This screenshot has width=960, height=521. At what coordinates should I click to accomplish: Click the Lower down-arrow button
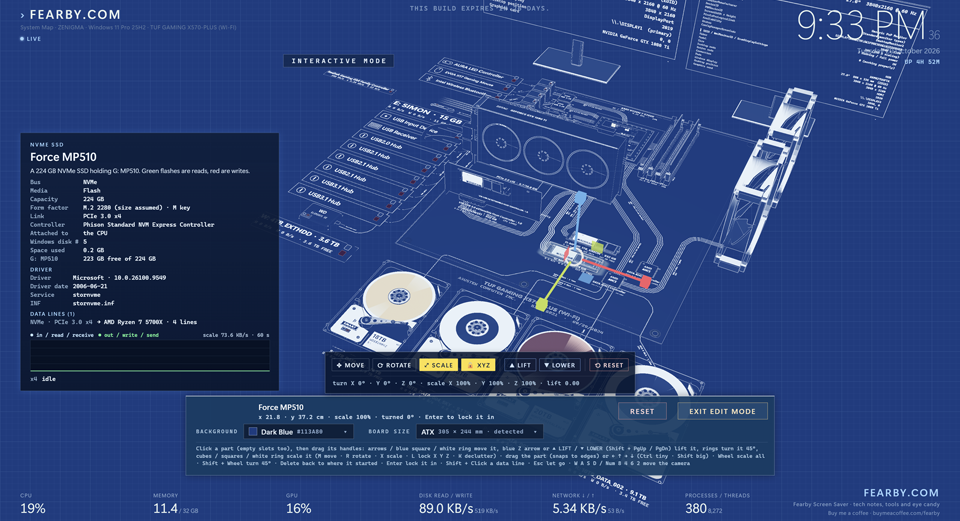point(560,365)
